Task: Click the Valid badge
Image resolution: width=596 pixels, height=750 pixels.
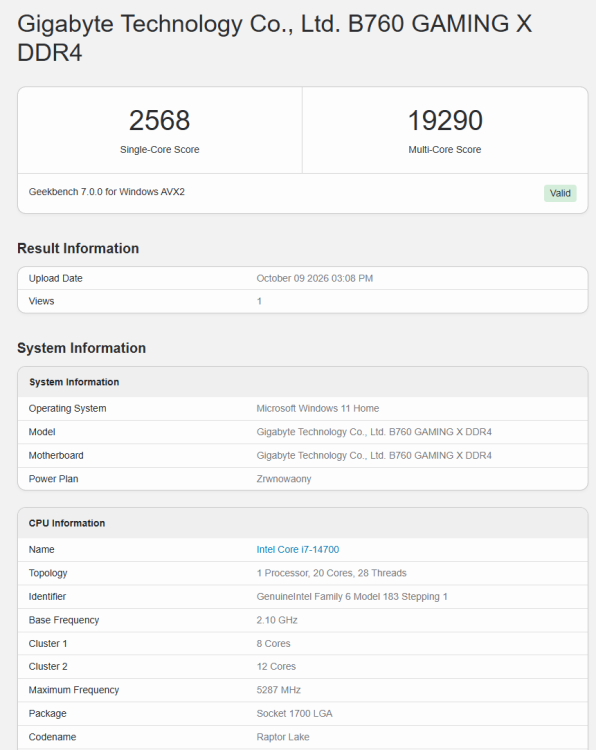Action: 560,193
